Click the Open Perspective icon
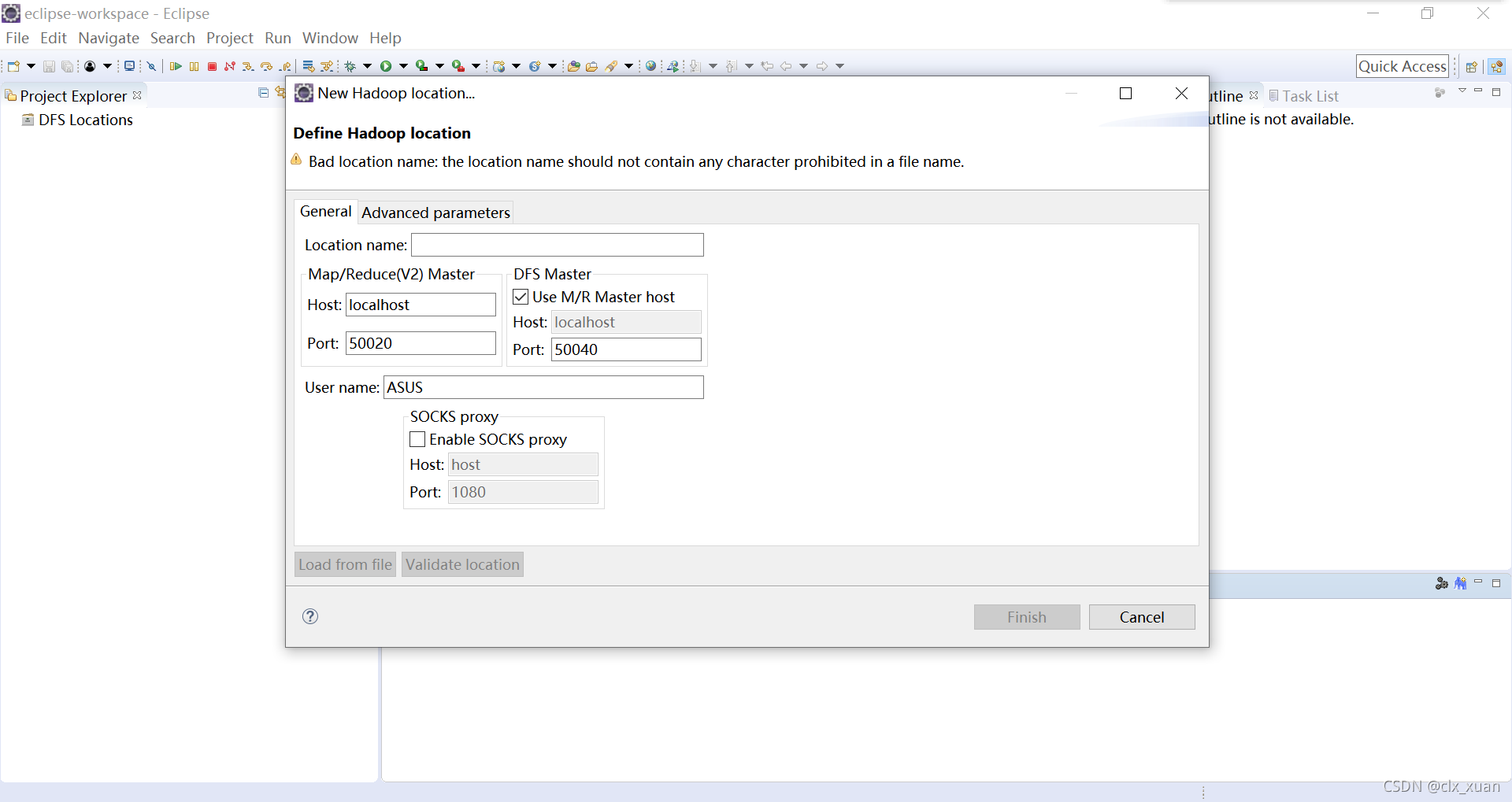This screenshot has height=802, width=1512. (x=1471, y=67)
